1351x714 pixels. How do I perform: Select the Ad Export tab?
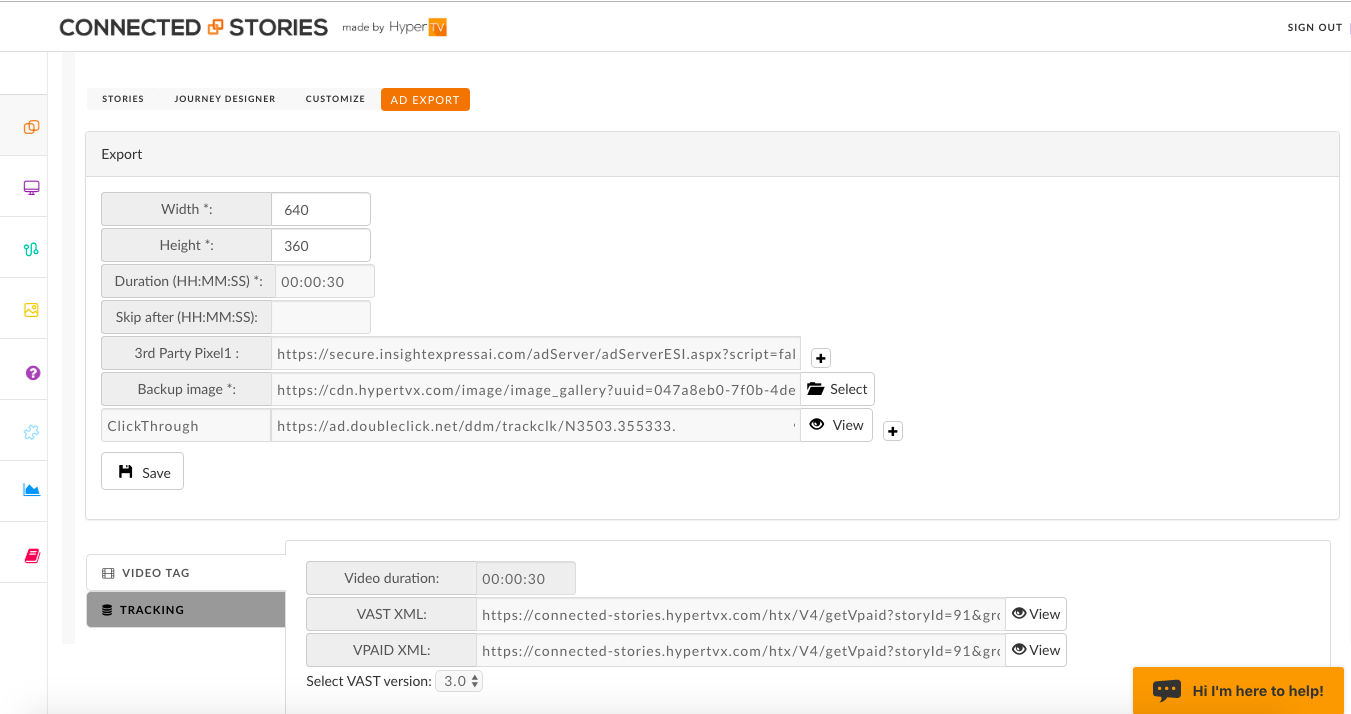425,99
